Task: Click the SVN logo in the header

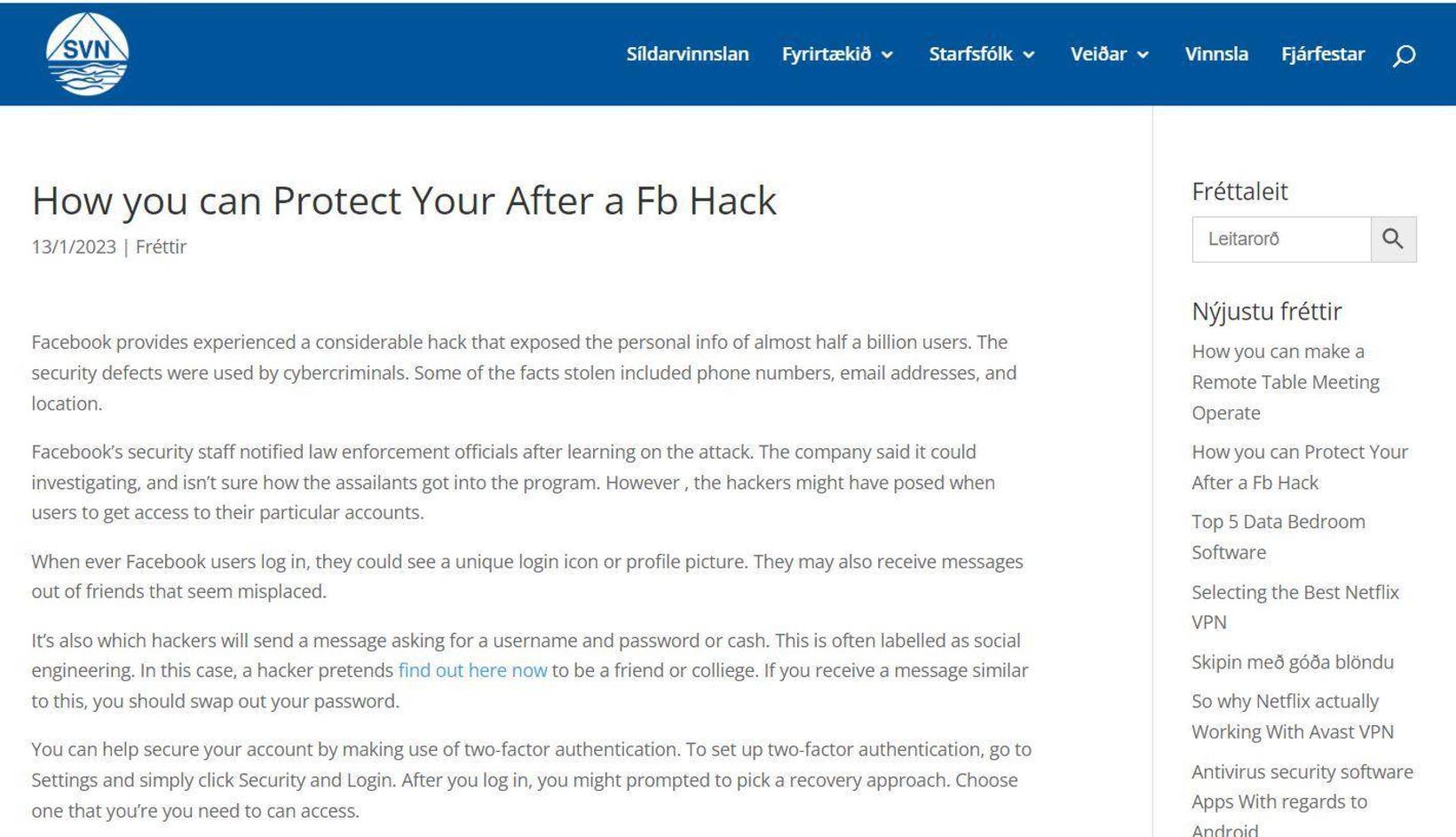Action: (x=87, y=53)
